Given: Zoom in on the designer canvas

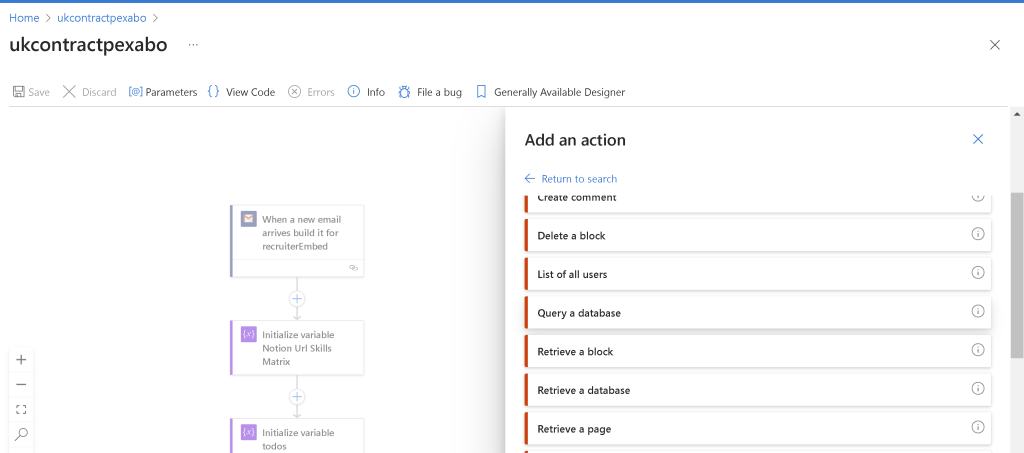Looking at the screenshot, I should coord(21,360).
